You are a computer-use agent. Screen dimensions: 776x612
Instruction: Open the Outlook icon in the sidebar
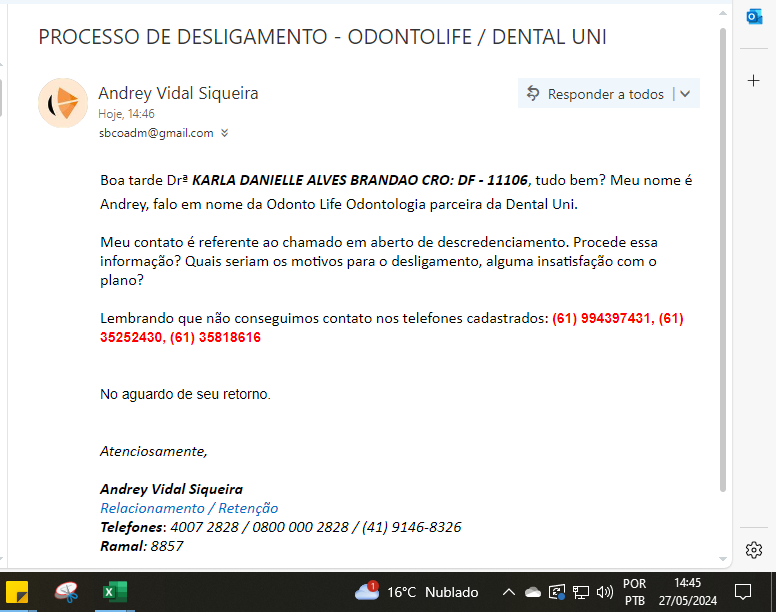(754, 17)
